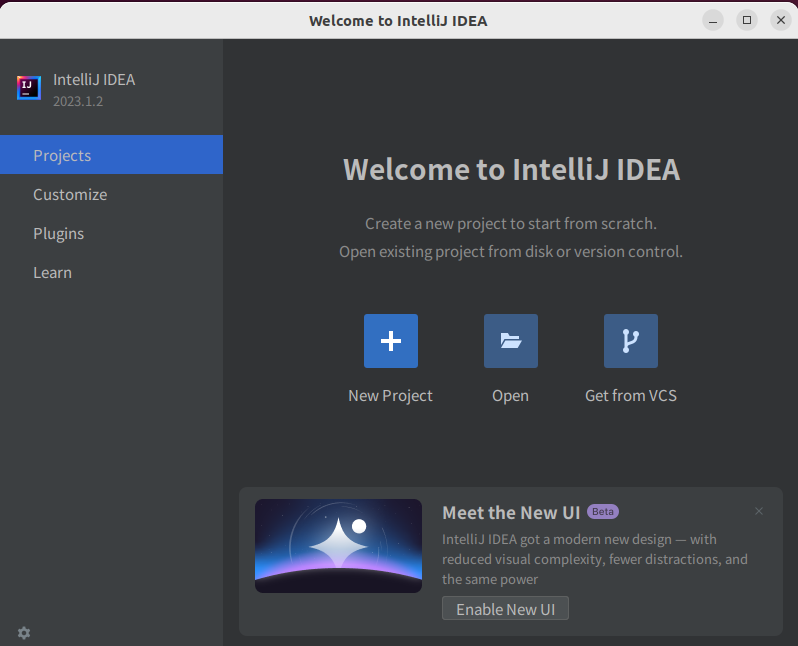Maximize the Welcome window
Screen dimensions: 798x646
click(747, 20)
